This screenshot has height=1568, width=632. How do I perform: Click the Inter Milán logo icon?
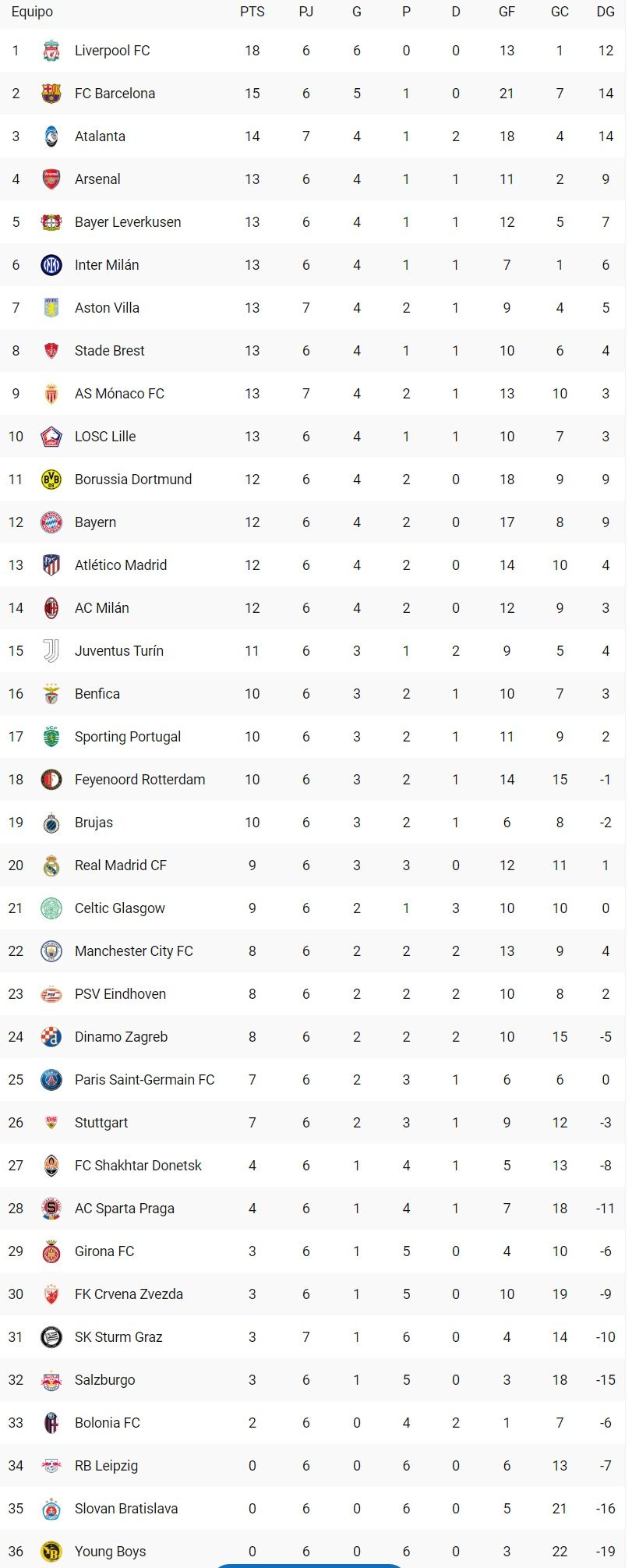click(x=51, y=265)
